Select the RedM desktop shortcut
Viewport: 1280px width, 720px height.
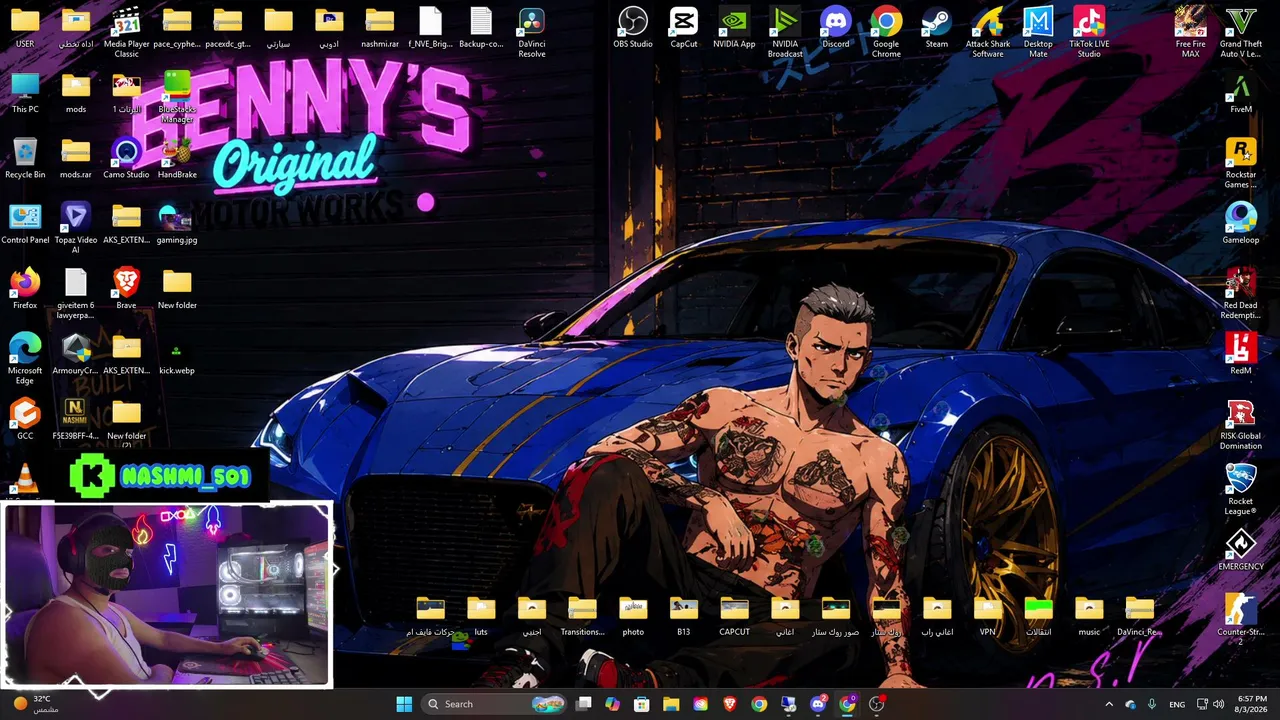click(x=1241, y=354)
